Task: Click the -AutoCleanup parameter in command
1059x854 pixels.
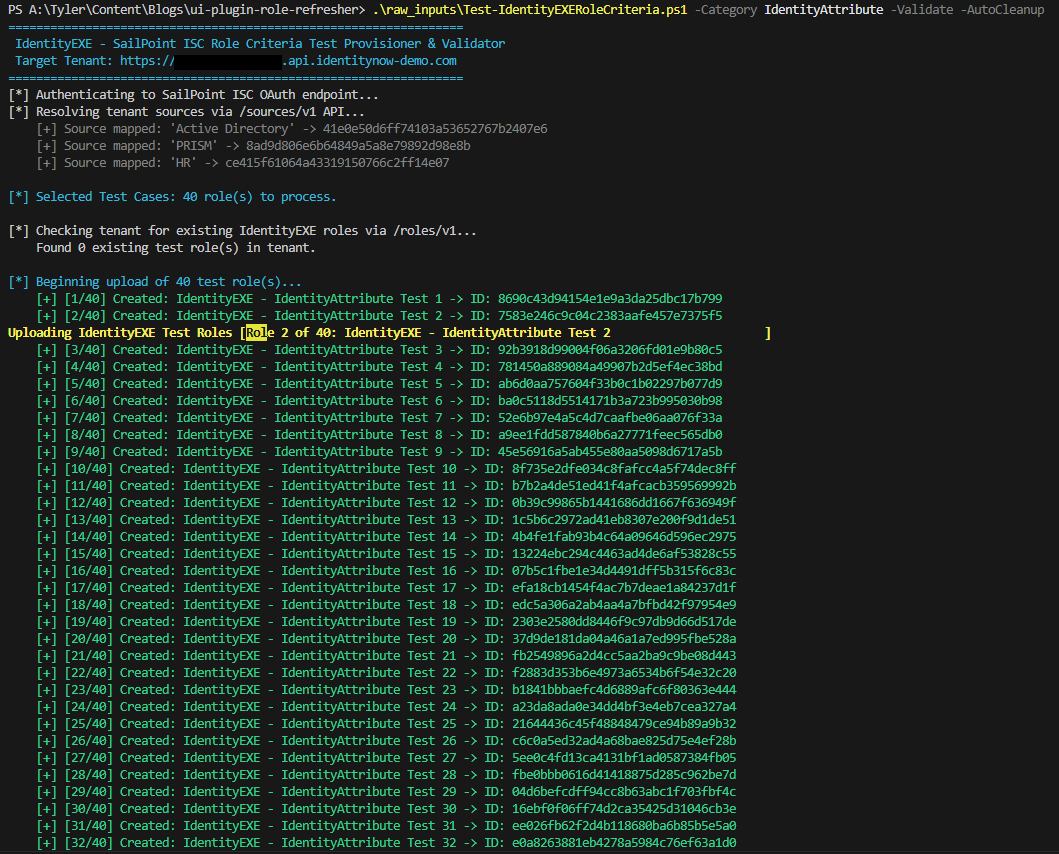Action: (1002, 10)
